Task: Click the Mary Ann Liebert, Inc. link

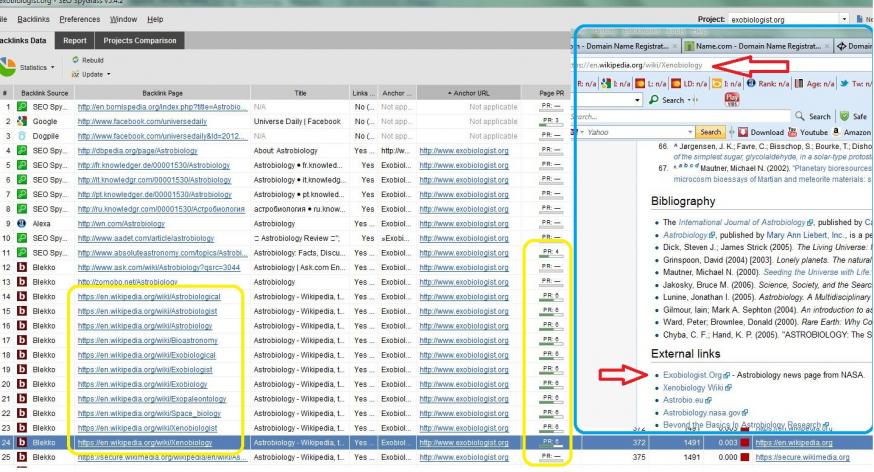Action: pos(805,235)
